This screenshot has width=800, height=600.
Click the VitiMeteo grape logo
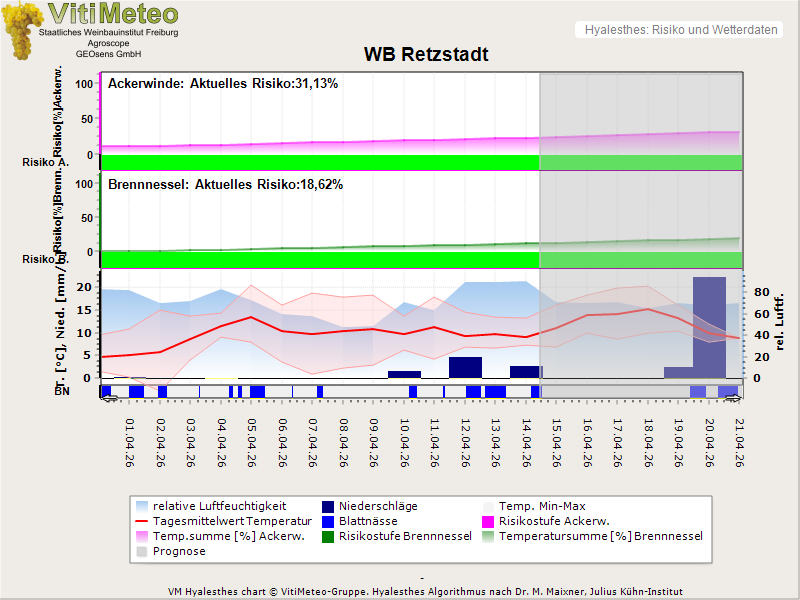coord(21,30)
